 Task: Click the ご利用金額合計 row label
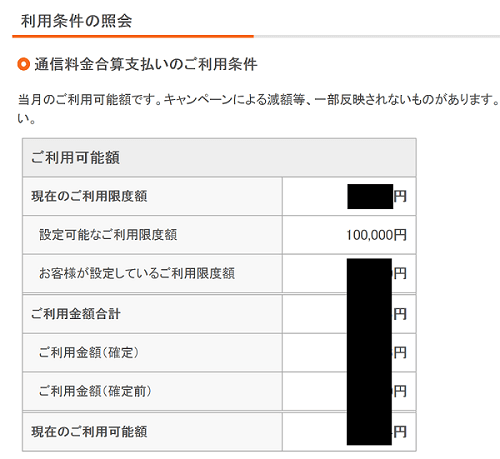[x=75, y=314]
